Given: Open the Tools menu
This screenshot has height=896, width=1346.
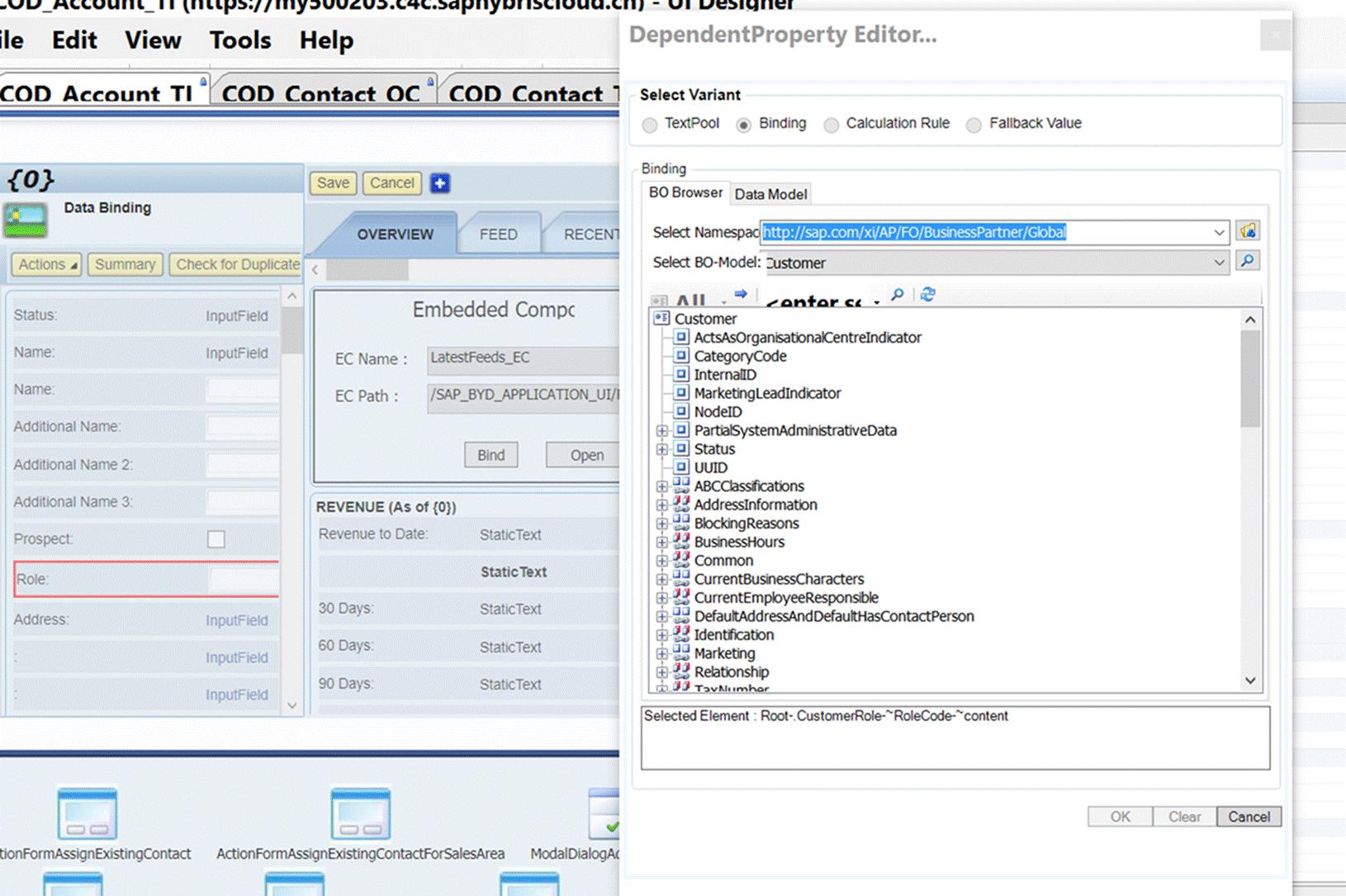Looking at the screenshot, I should 239,40.
